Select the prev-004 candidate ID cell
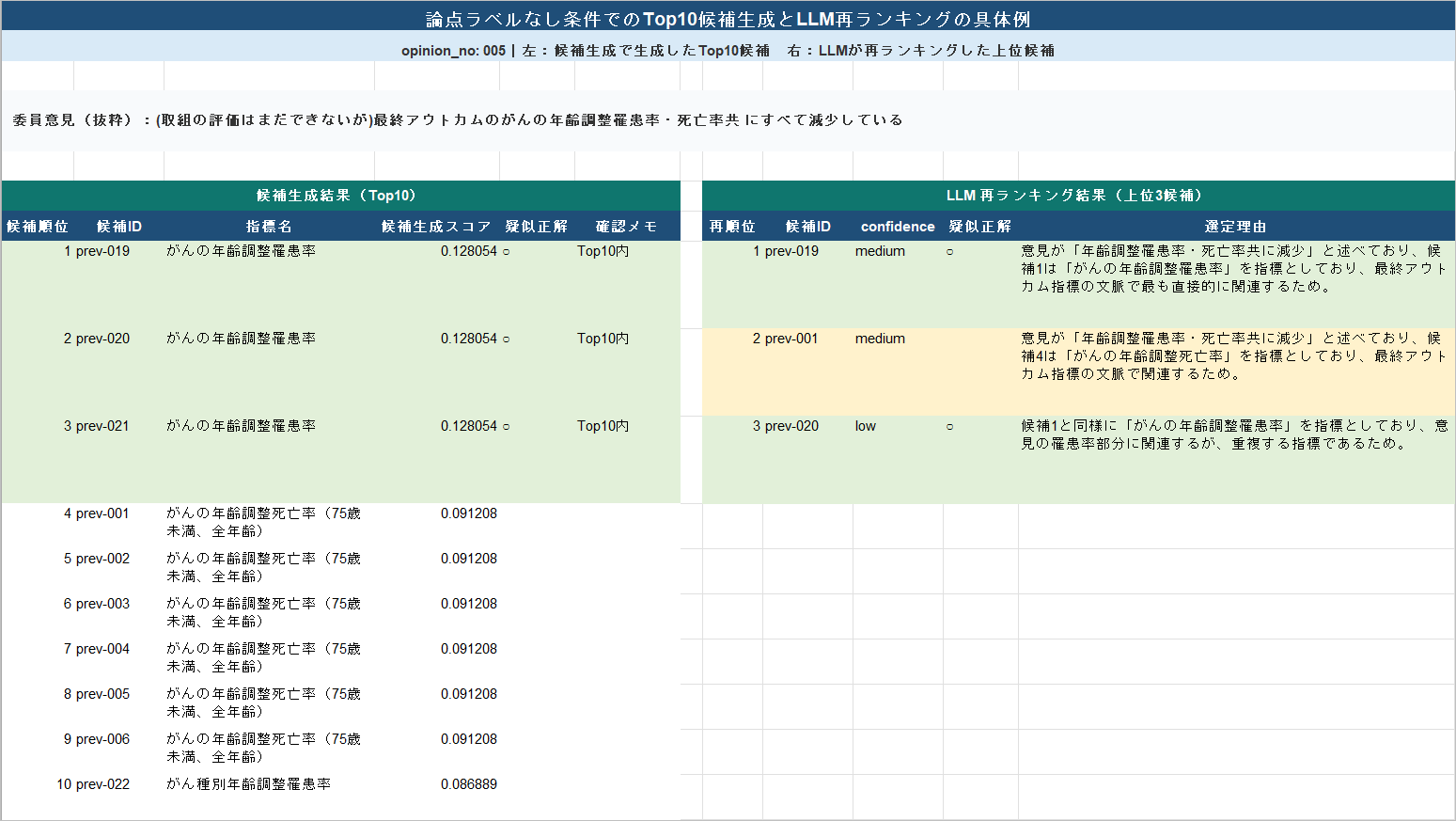The image size is (1456, 821). [102, 649]
